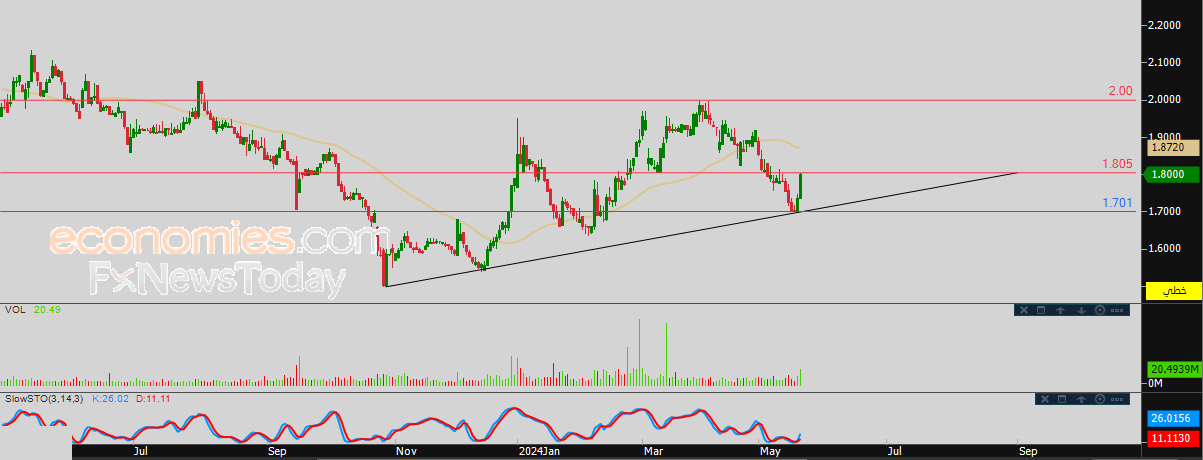This screenshot has width=1203, height=460.
Task: Open more options for SlowSTO panel
Action: [1117, 399]
